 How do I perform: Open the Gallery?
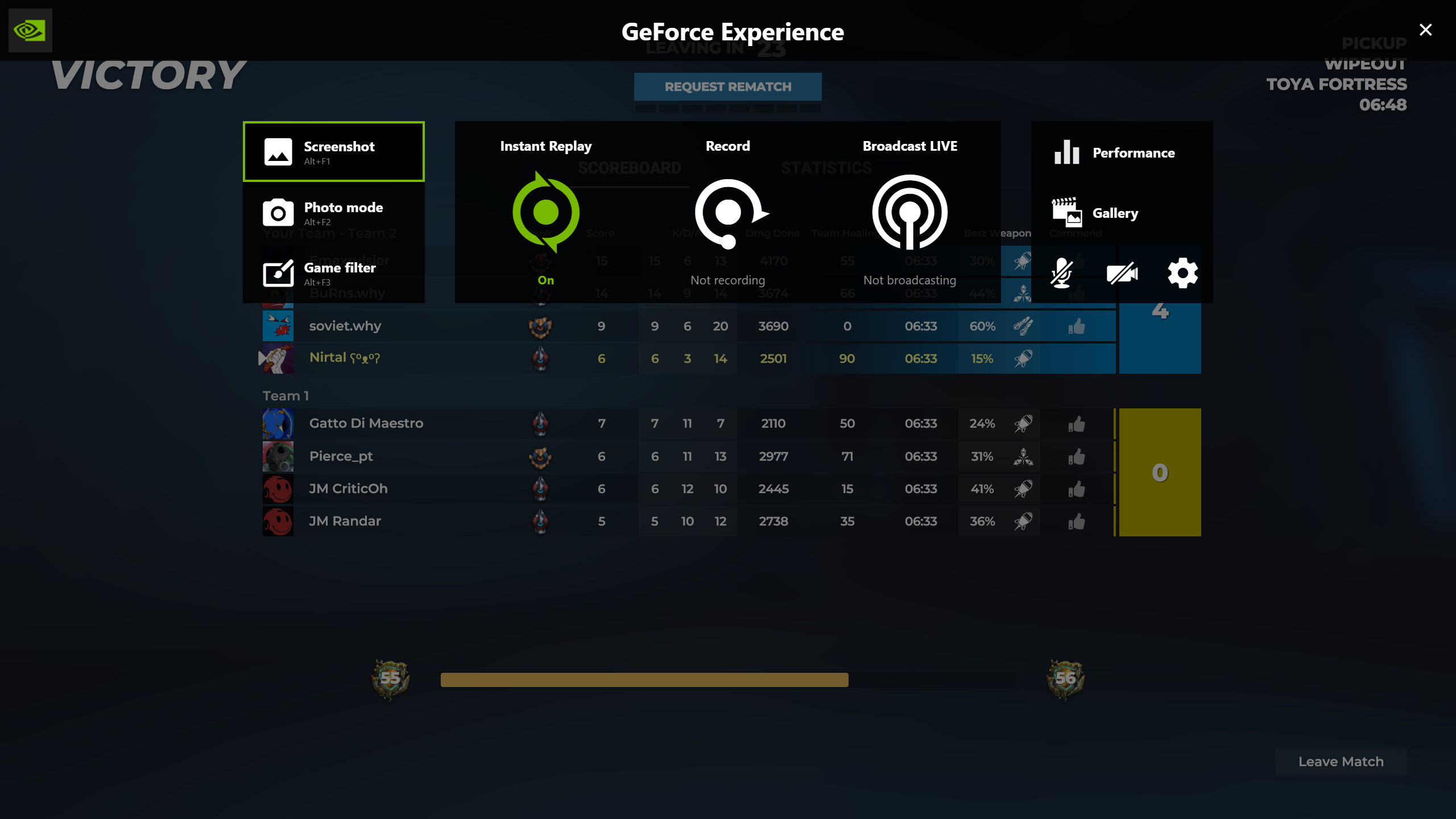tap(1115, 214)
